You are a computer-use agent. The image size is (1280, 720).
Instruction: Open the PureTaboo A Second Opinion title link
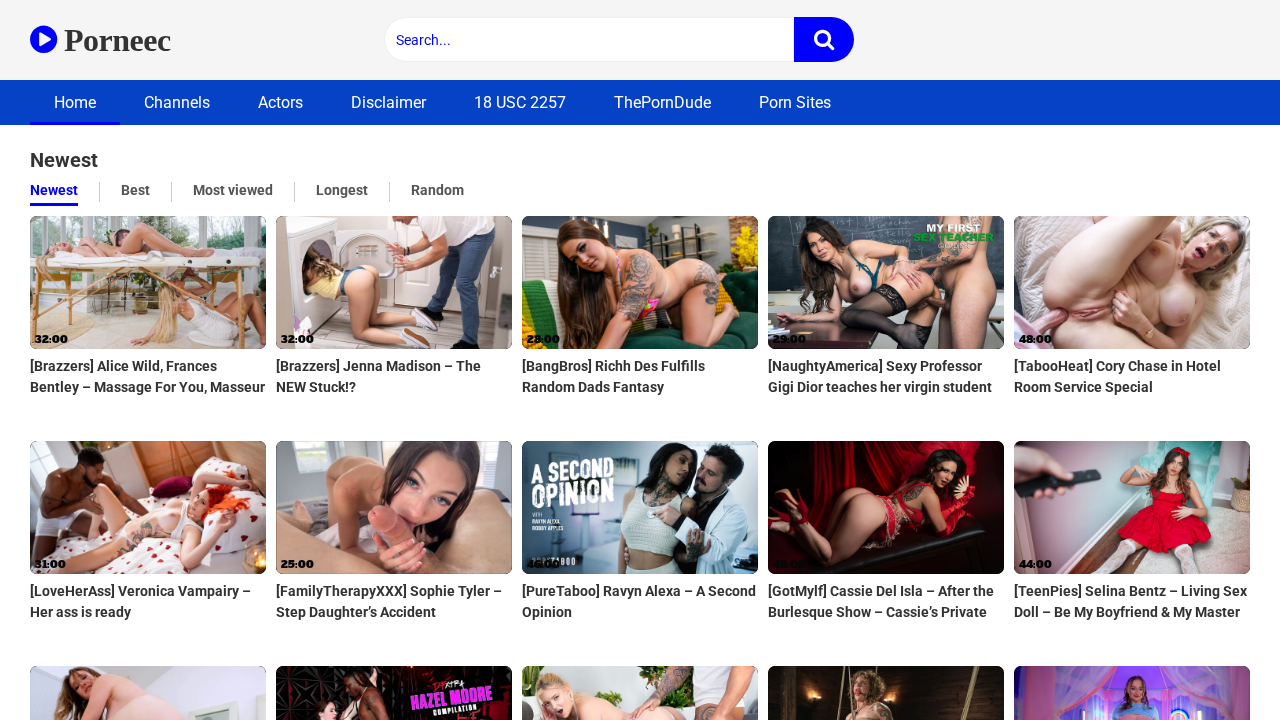point(640,602)
